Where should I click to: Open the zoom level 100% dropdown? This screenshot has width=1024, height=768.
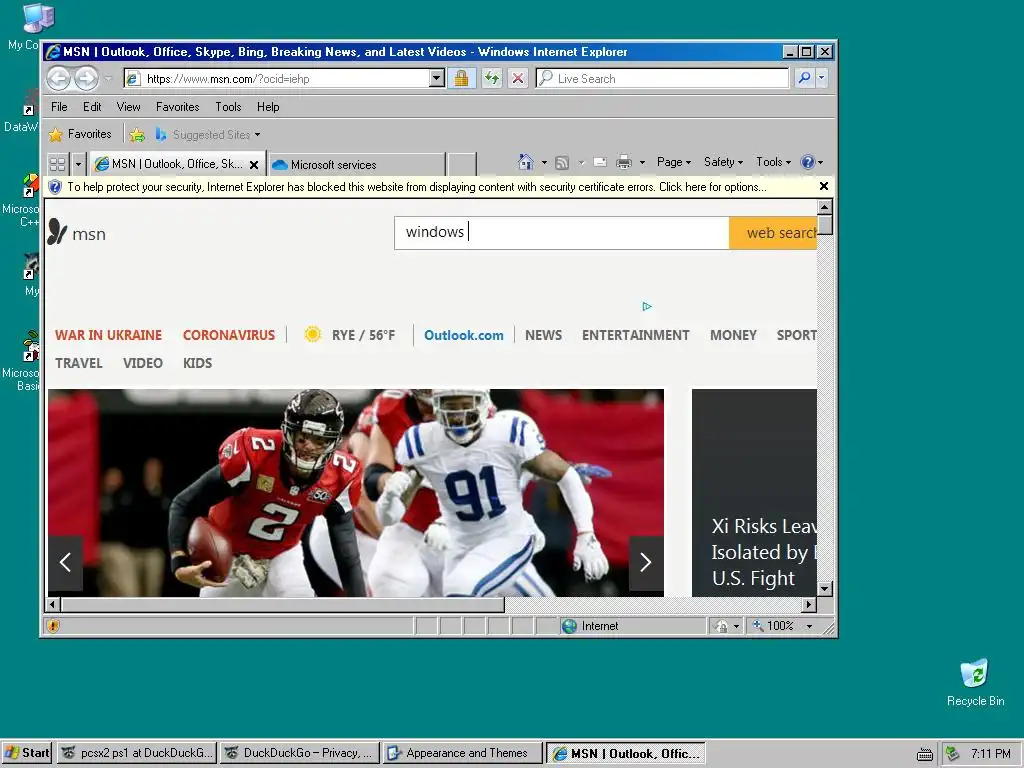click(x=810, y=626)
